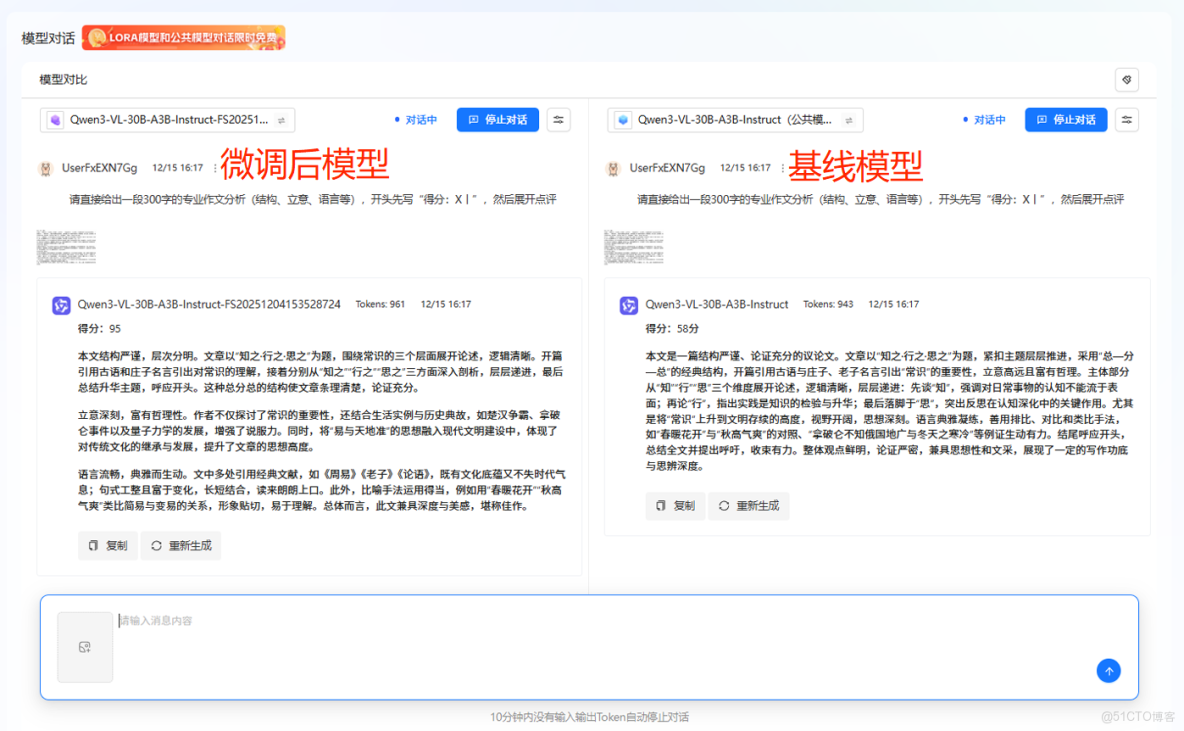The height and width of the screenshot is (731, 1184).
Task: Click the UserFxEXN7Gg avatar in the right panel
Action: pos(612,167)
